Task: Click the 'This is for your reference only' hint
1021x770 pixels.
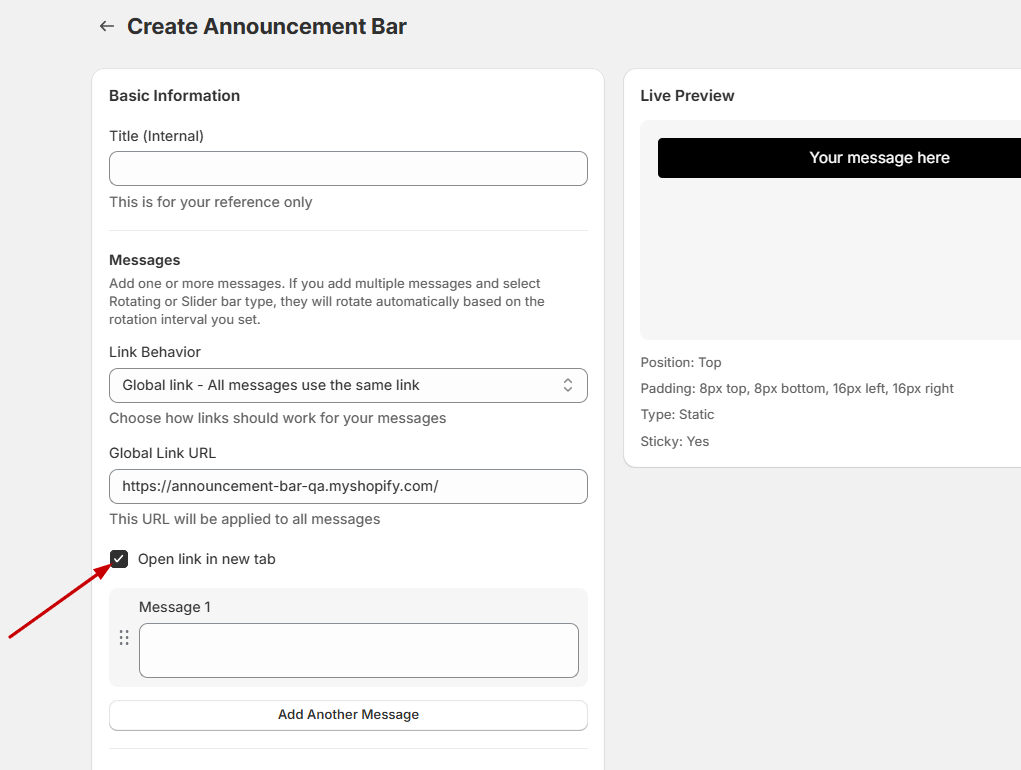Action: (x=210, y=202)
